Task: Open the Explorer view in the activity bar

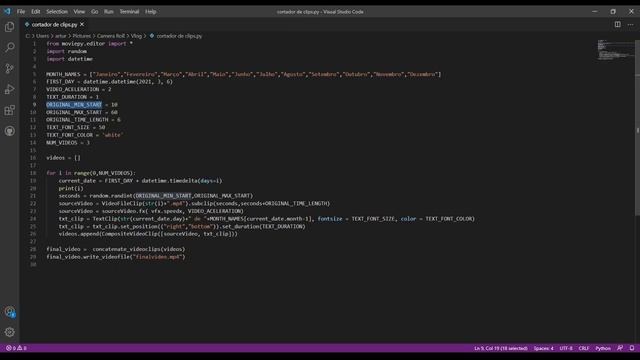Action: pyautogui.click(x=9, y=27)
